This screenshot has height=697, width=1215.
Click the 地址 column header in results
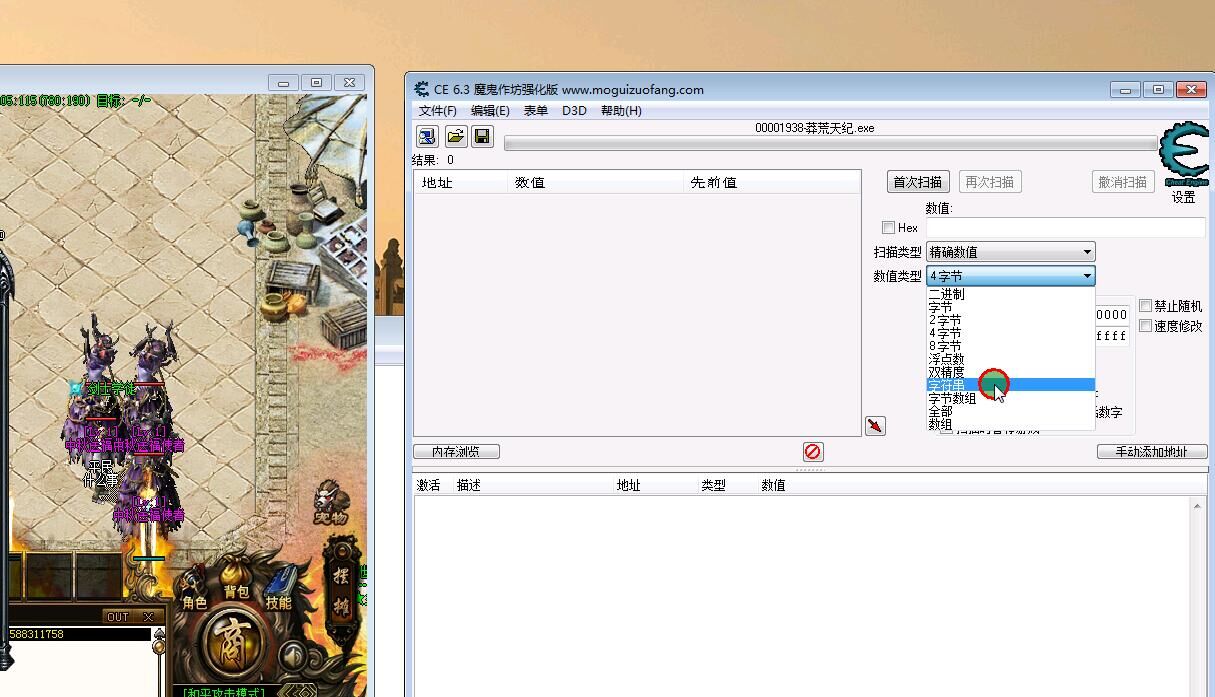(x=461, y=183)
